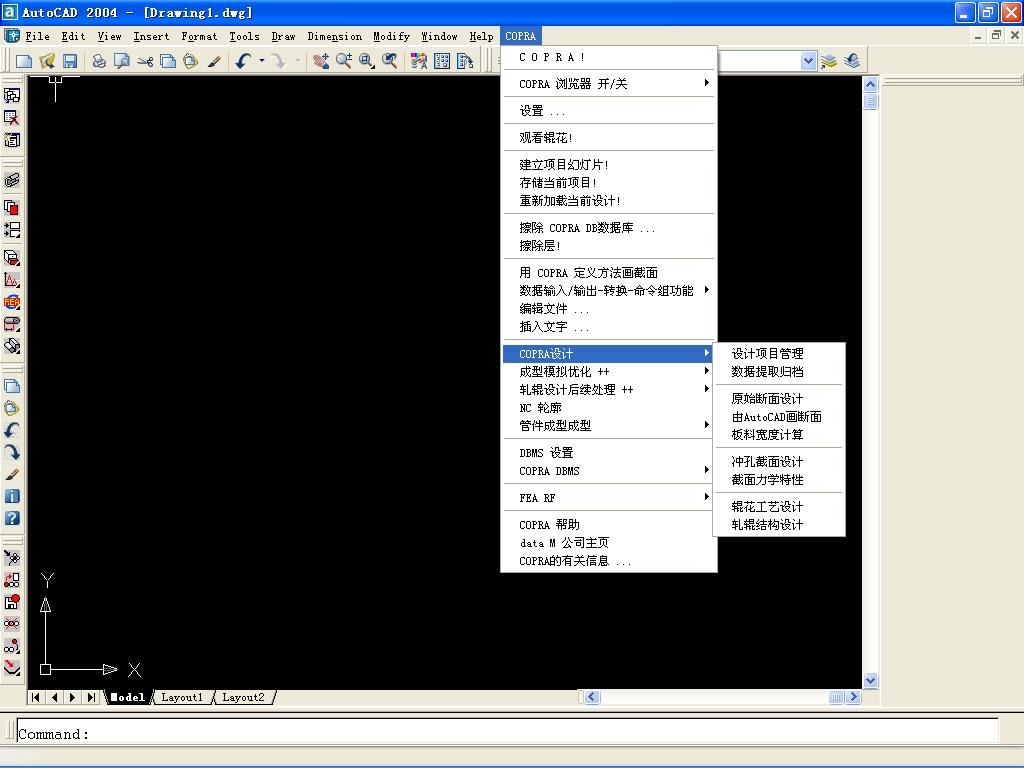Click the Layer Previous icon at far right

pyautogui.click(x=852, y=61)
